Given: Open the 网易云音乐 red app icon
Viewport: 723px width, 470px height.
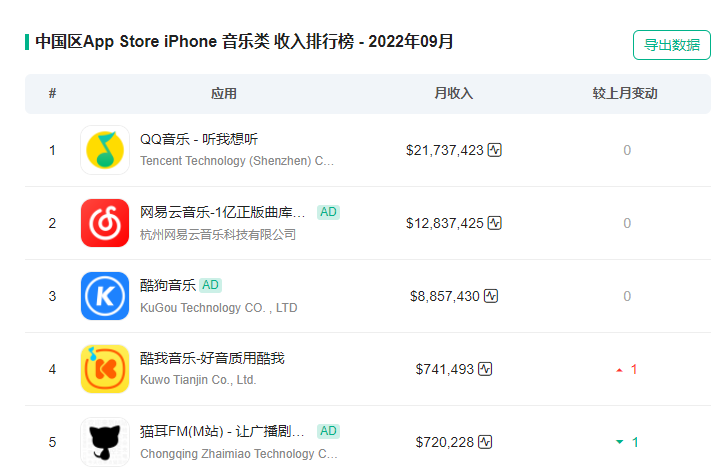Looking at the screenshot, I should coord(105,223).
